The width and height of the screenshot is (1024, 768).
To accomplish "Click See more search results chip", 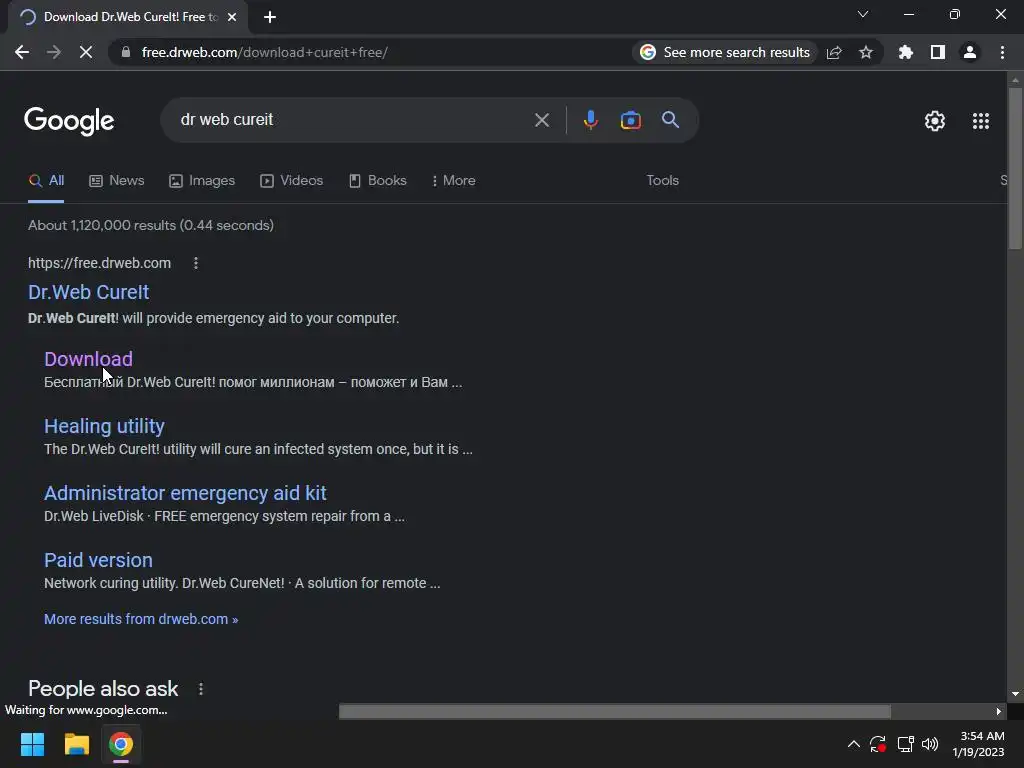I will pos(725,52).
